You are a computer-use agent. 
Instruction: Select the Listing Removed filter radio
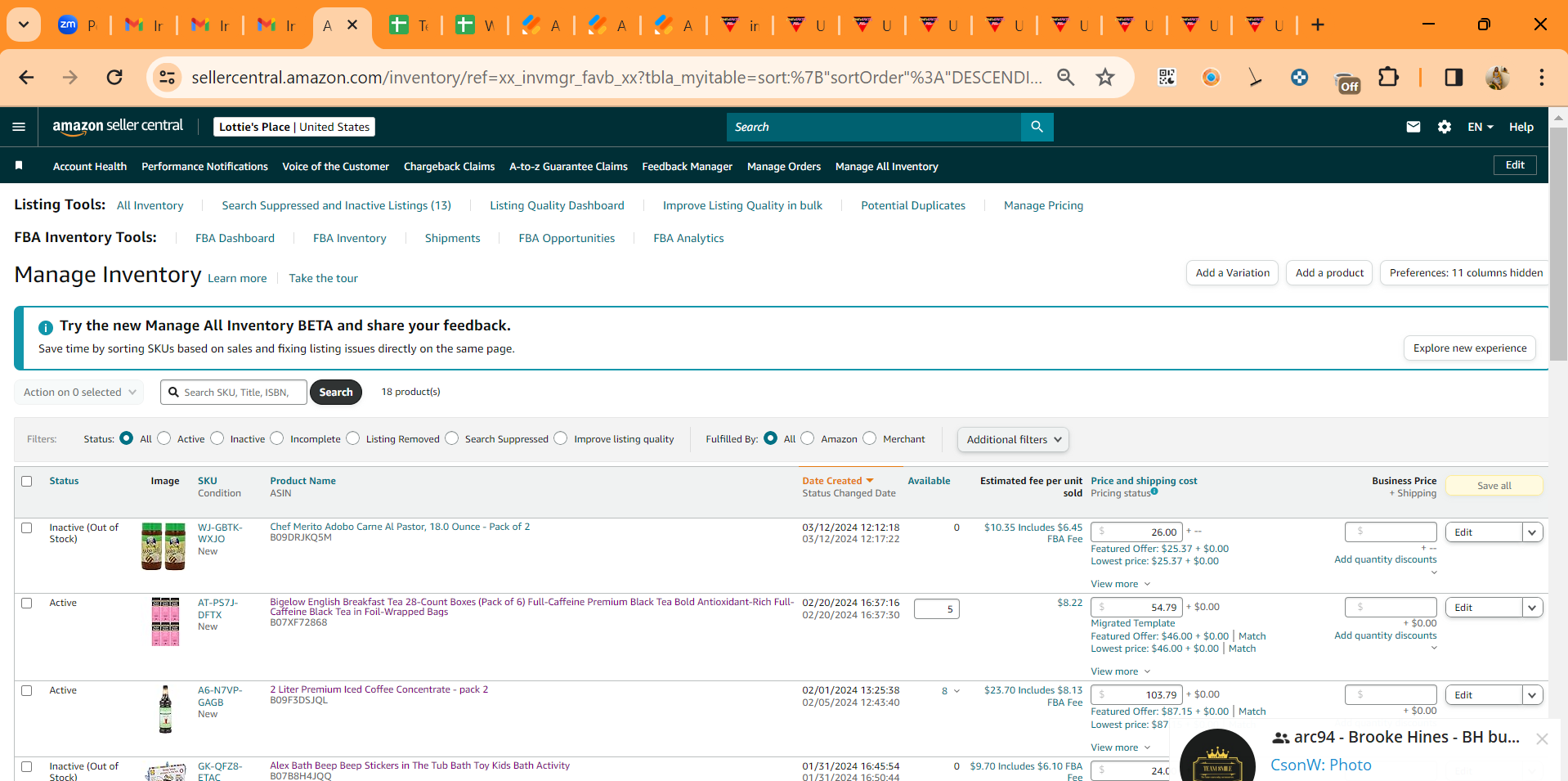coord(353,438)
